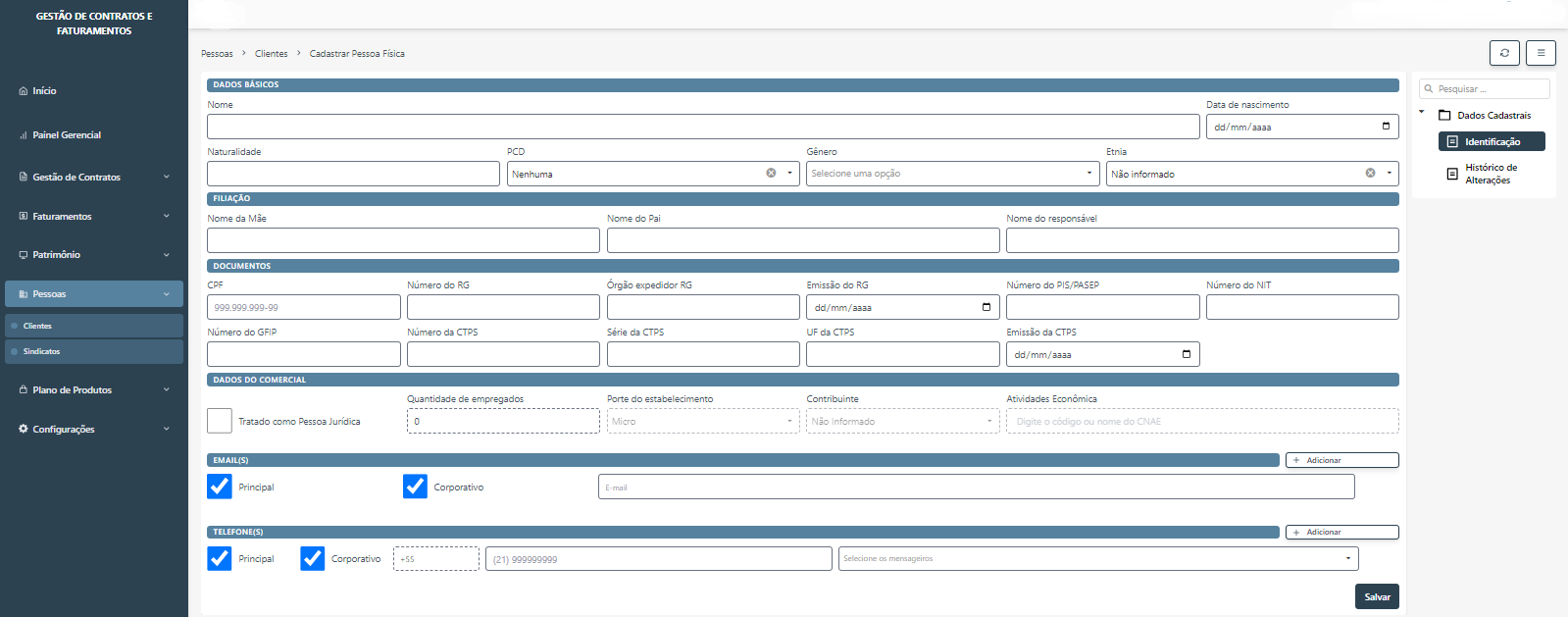The height and width of the screenshot is (617, 1568).
Task: Check the Tratado como Pessoa Jurídica box
Action: point(220,421)
